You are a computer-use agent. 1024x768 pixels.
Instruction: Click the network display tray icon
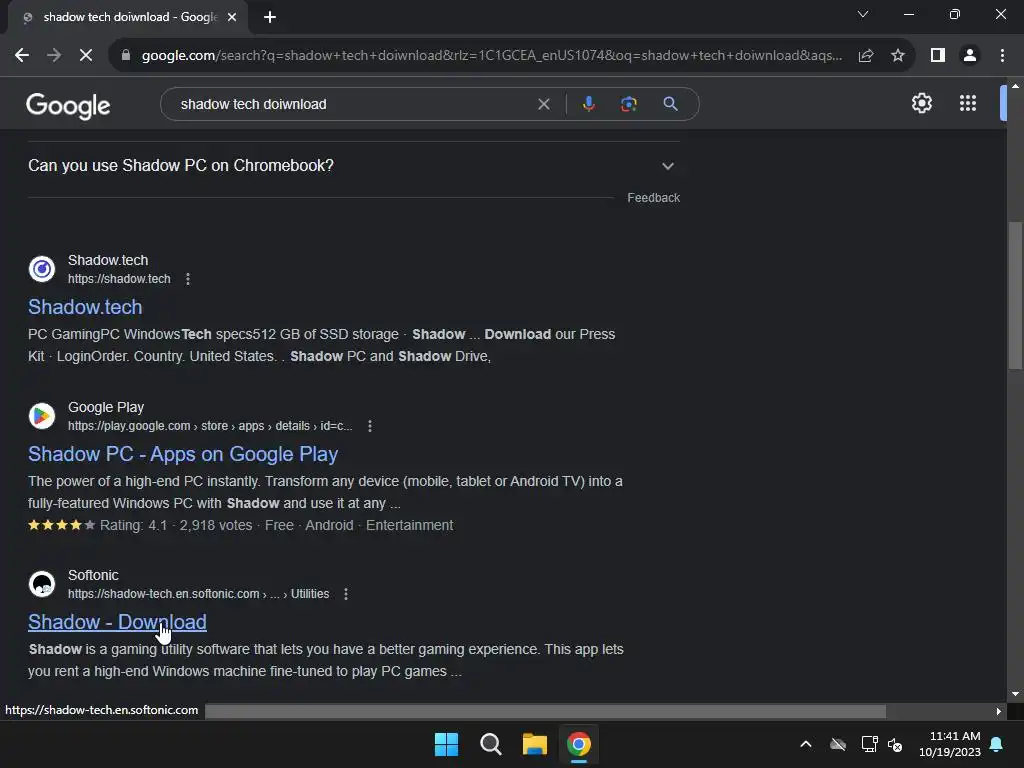pos(869,744)
